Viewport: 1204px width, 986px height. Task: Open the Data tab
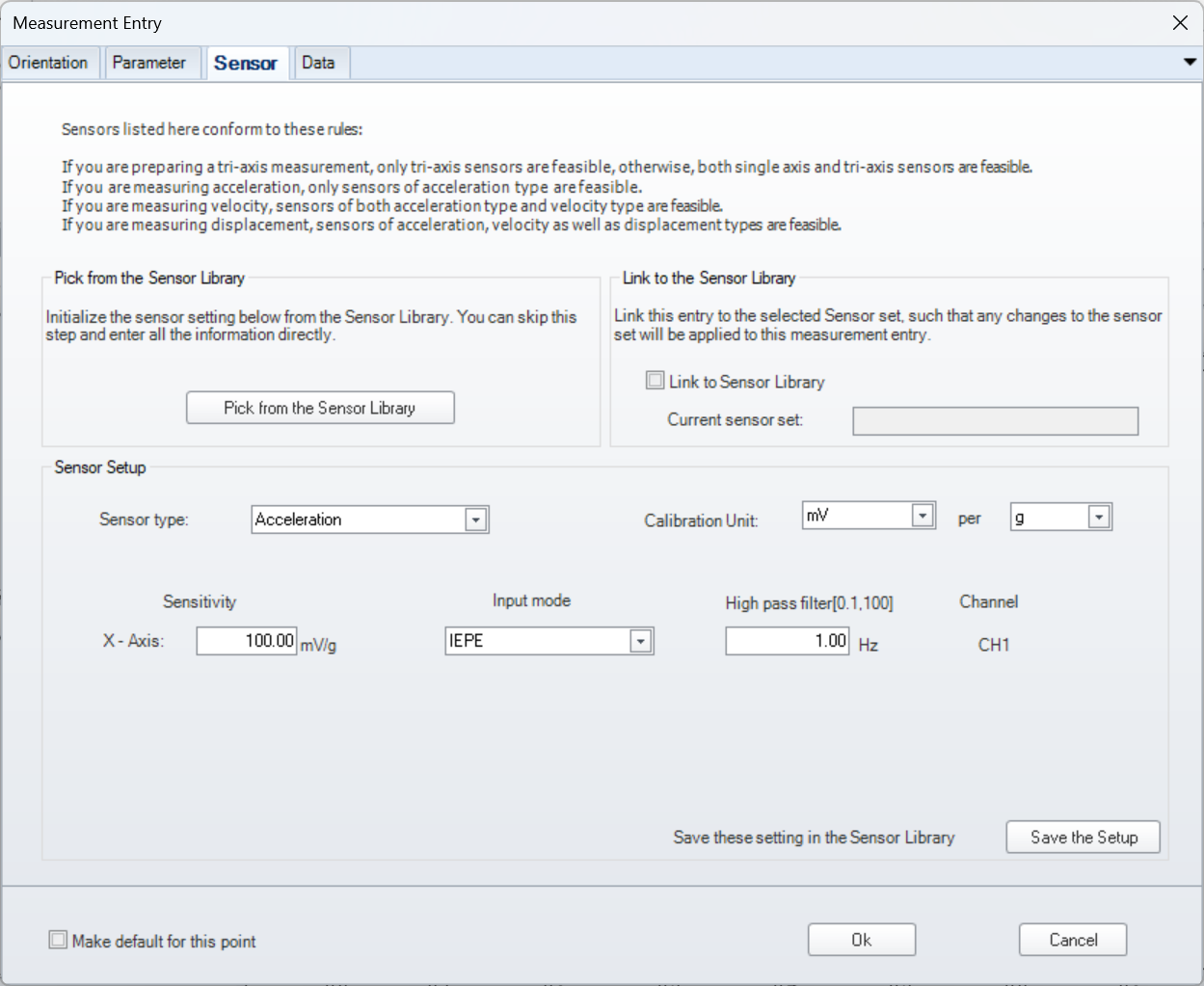tap(318, 63)
